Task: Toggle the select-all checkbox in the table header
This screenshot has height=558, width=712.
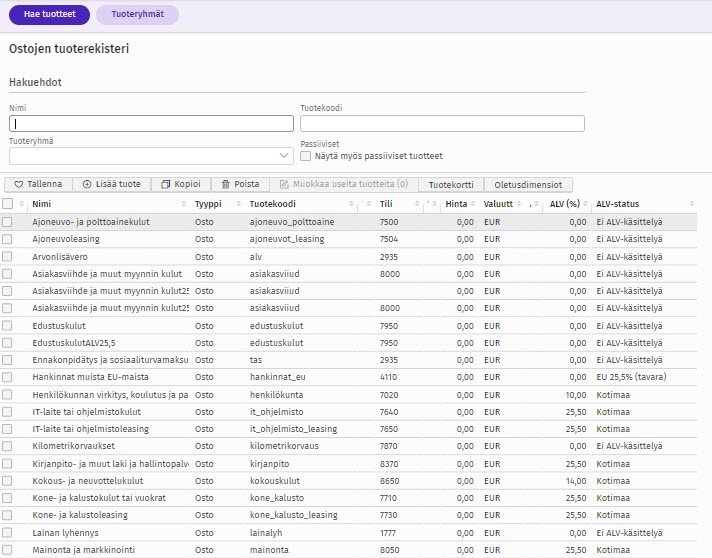Action: [8, 203]
